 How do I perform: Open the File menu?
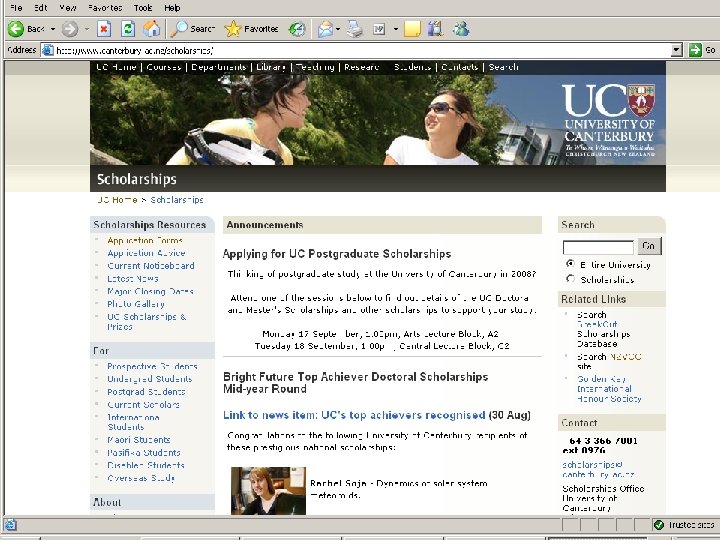16,8
